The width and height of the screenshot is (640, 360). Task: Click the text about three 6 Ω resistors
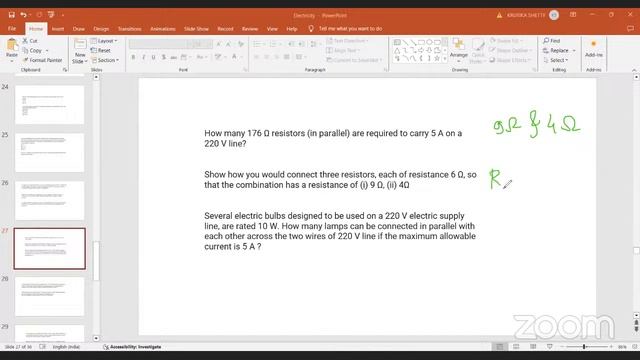[x=340, y=180]
